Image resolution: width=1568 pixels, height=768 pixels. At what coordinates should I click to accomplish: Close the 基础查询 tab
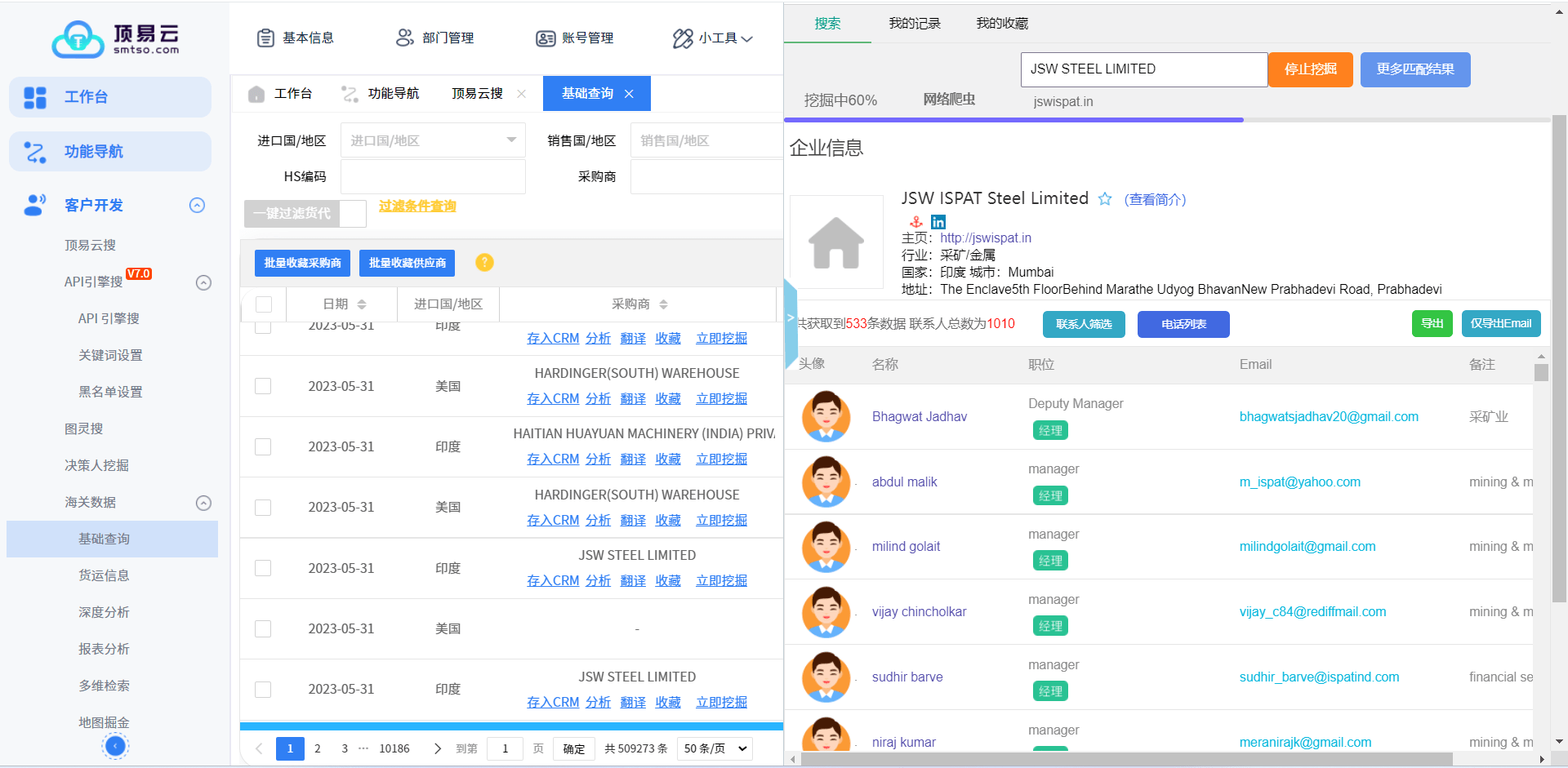629,94
